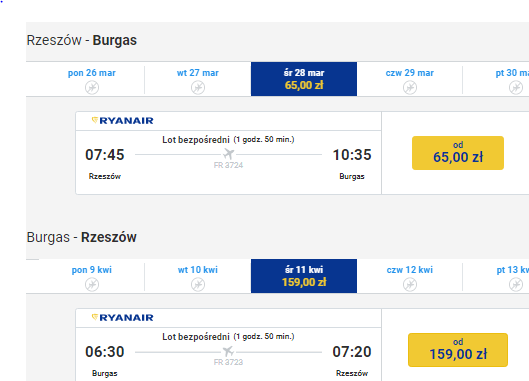This screenshot has width=529, height=381.
Task: Choose the pt 30 mar date tab
Action: click(496, 80)
